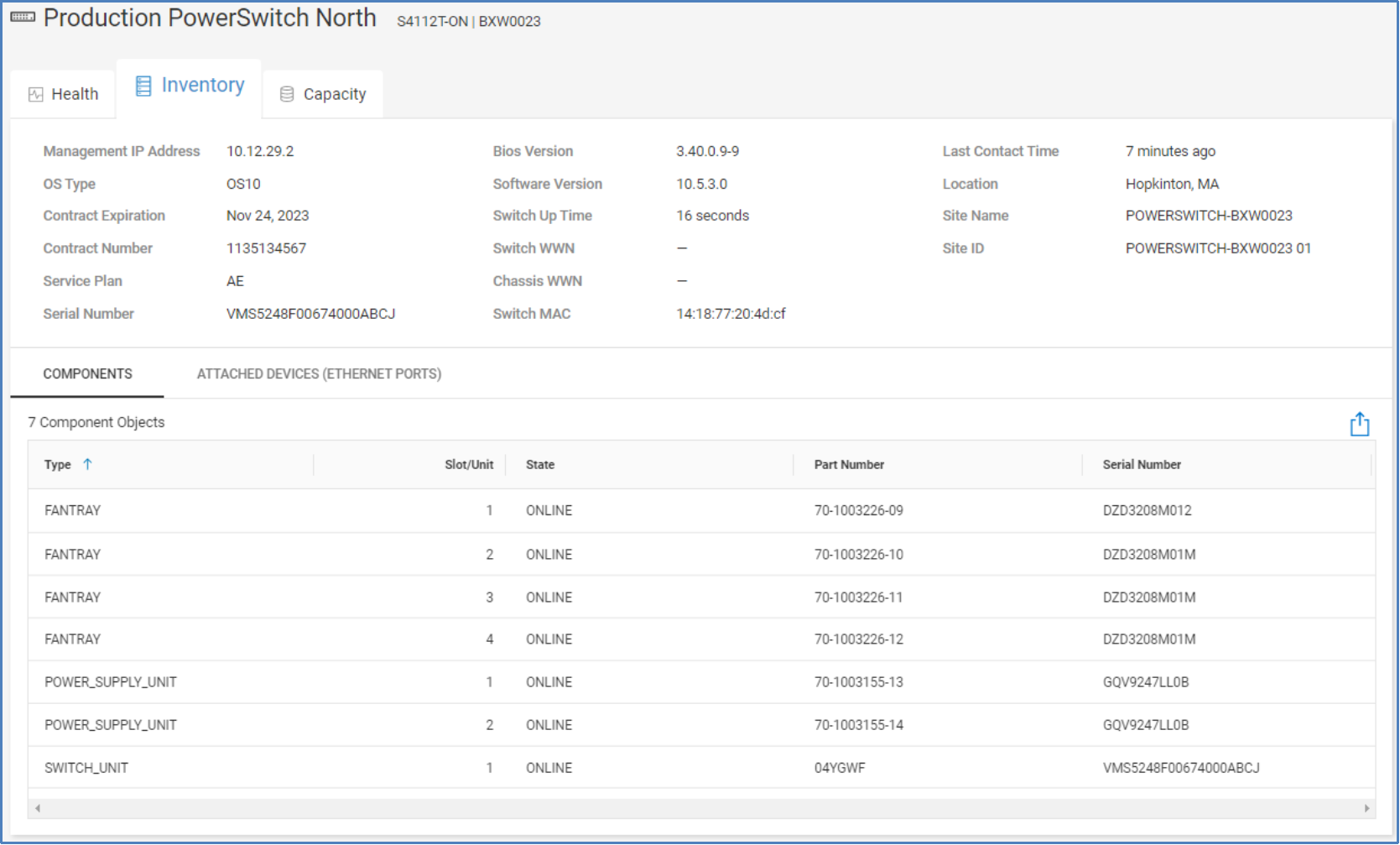
Task: Click Location value Hopkinton, MA
Action: click(1172, 184)
